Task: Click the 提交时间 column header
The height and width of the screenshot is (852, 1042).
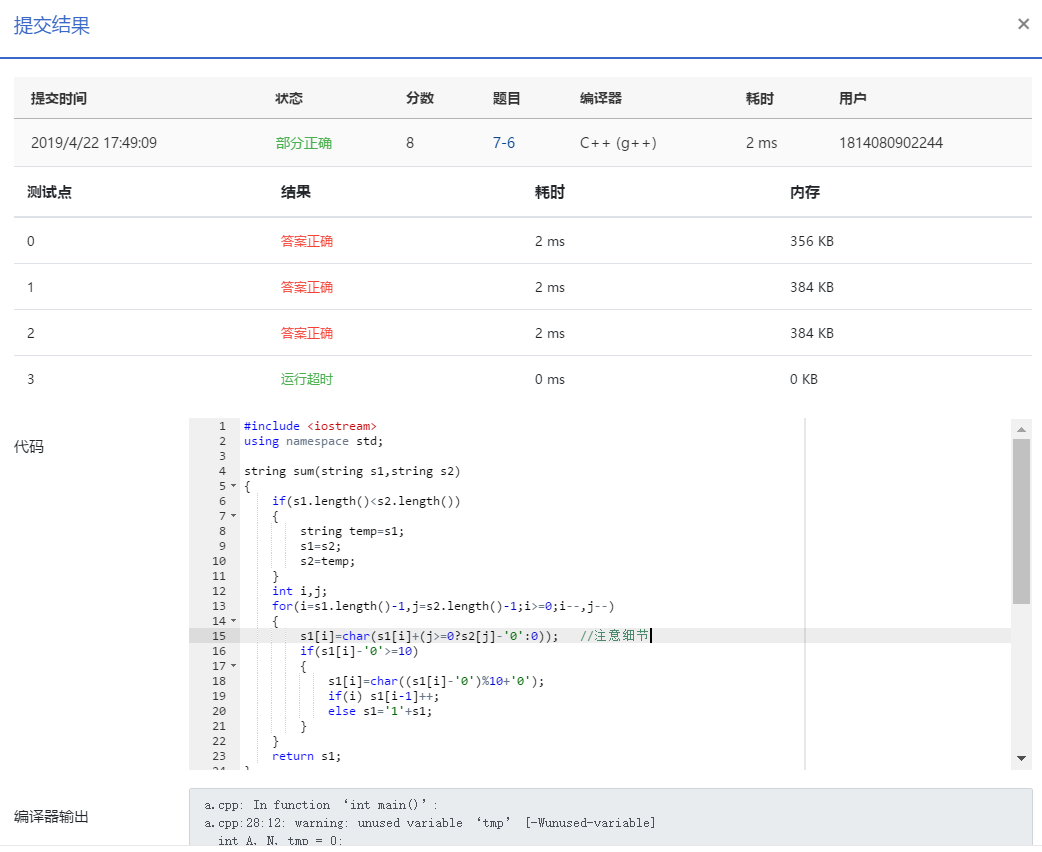Action: pyautogui.click(x=58, y=98)
